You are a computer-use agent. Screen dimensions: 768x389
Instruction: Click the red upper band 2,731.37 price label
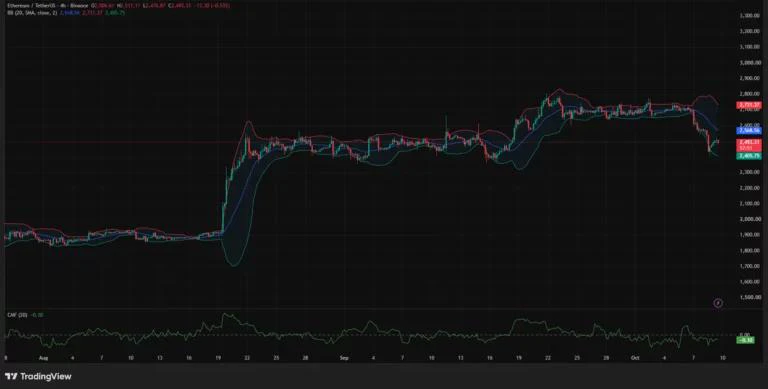[x=749, y=105]
